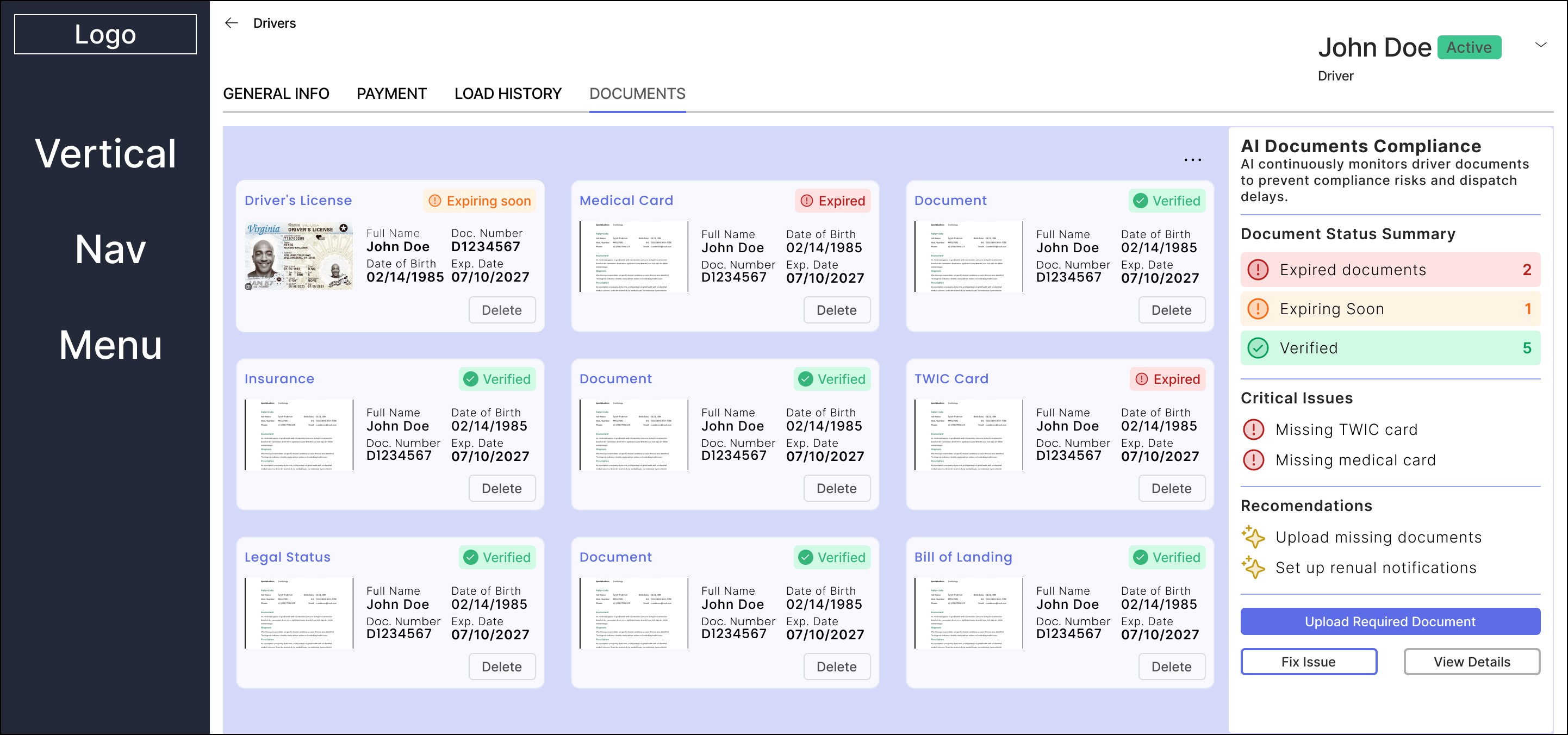Select the PAYMENT tab

[x=391, y=94]
